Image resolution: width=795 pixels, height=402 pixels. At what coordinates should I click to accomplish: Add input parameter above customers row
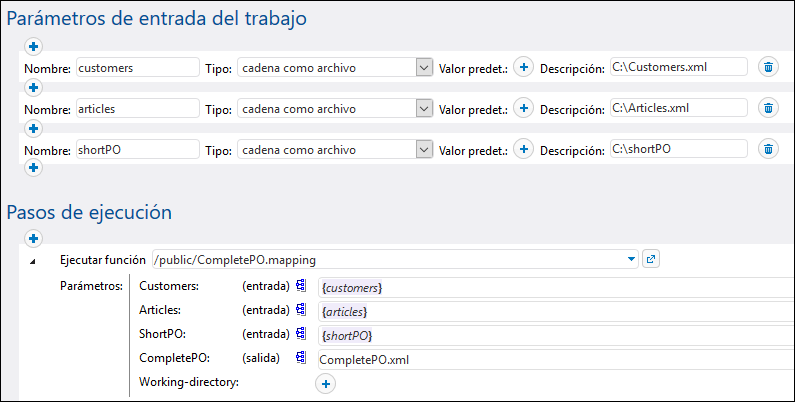(x=33, y=46)
